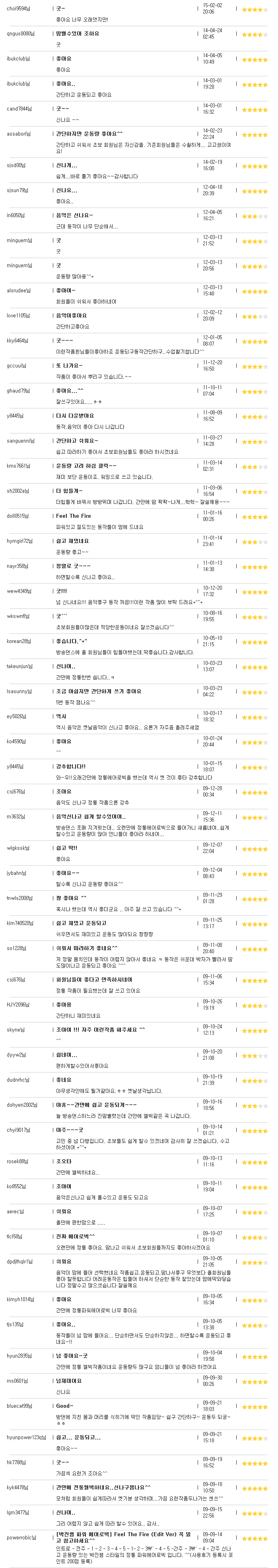Select the star rating on assabori's review

pos(255,135)
